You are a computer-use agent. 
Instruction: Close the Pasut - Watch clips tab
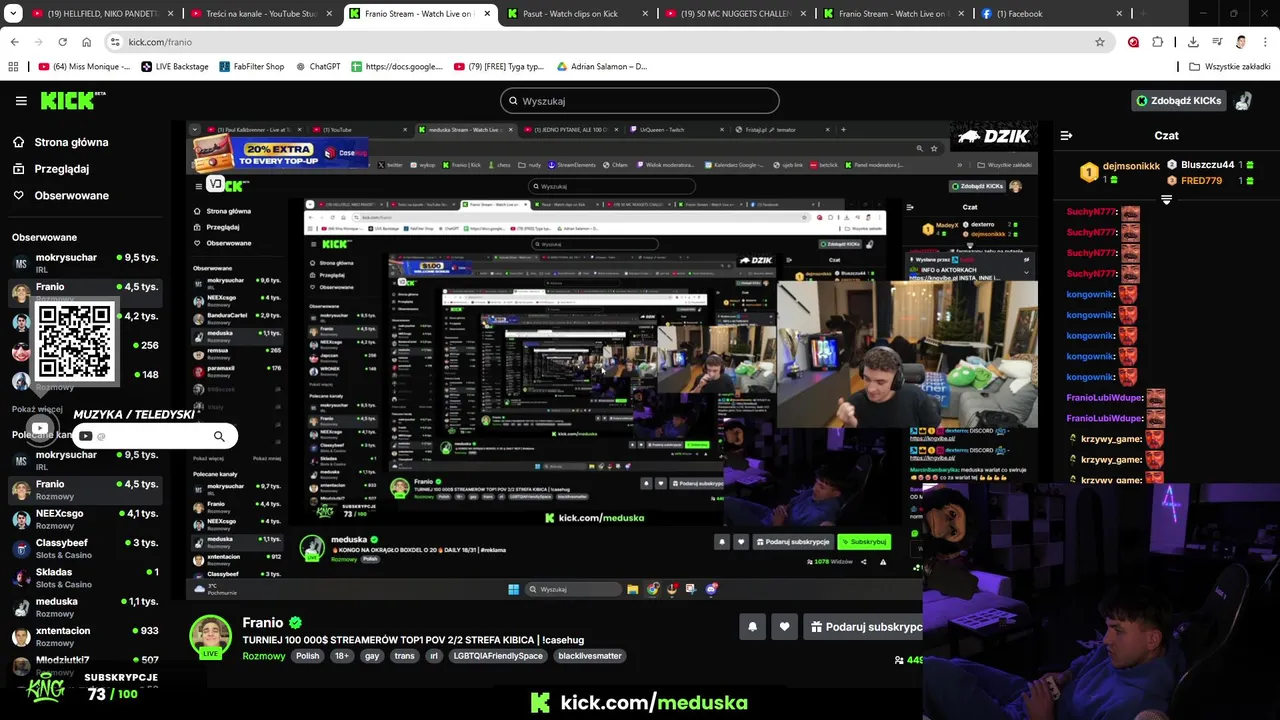[x=645, y=14]
